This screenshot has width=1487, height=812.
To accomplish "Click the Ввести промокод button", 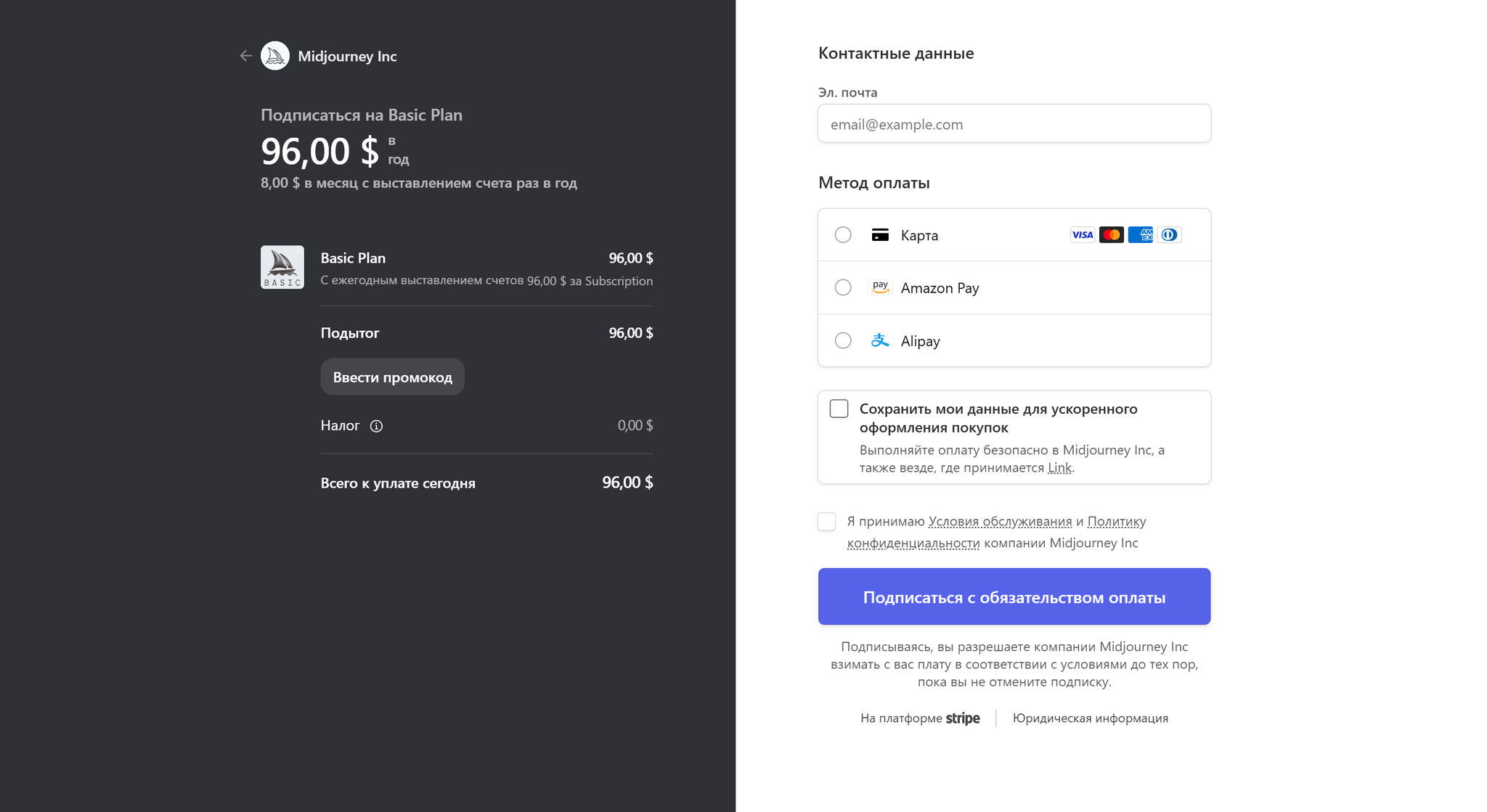I will (392, 377).
